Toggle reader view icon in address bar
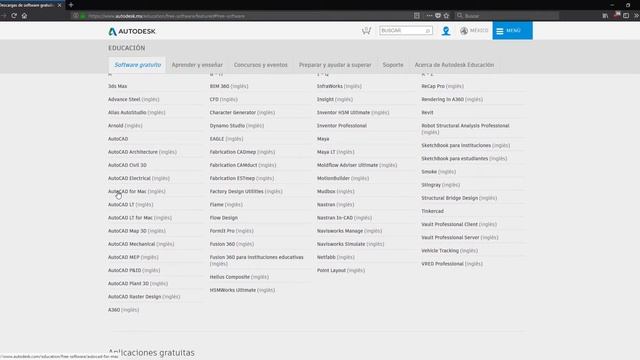The width and height of the screenshot is (640, 360). (417, 16)
